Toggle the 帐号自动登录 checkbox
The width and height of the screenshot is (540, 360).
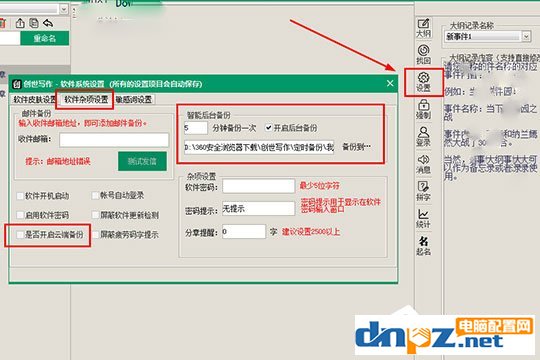coord(95,196)
